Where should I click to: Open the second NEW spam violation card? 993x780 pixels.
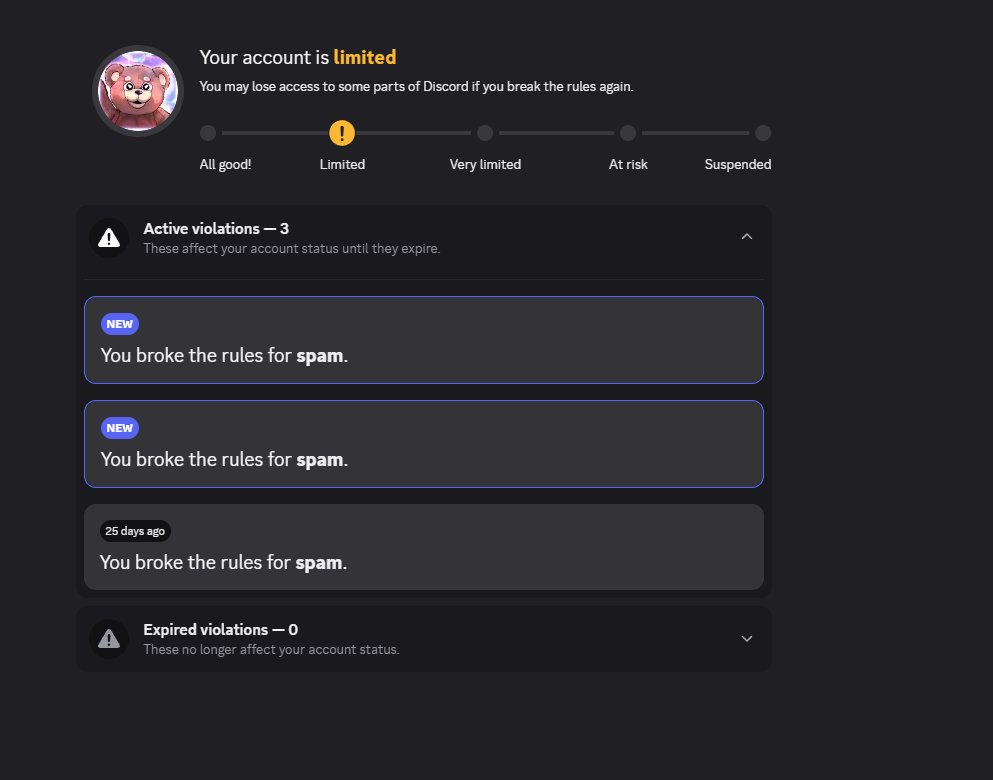(424, 444)
